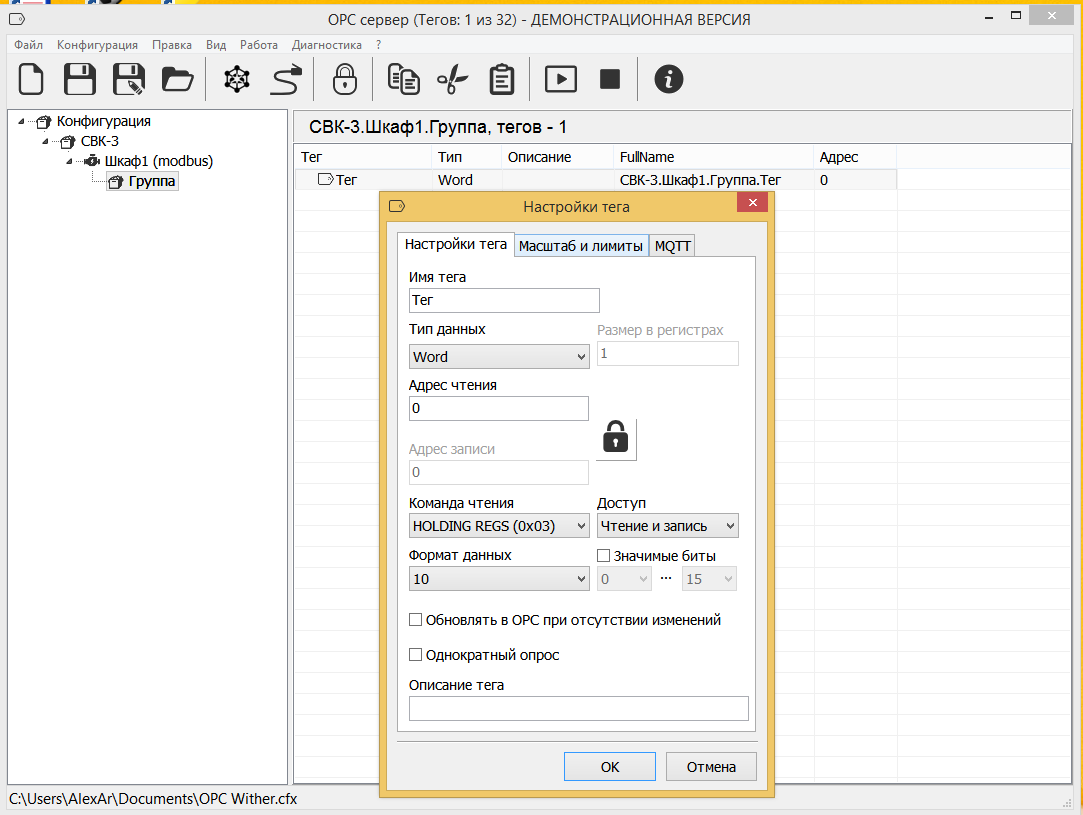The width and height of the screenshot is (1083, 815).
Task: Click Отмена to cancel dialog
Action: [711, 767]
